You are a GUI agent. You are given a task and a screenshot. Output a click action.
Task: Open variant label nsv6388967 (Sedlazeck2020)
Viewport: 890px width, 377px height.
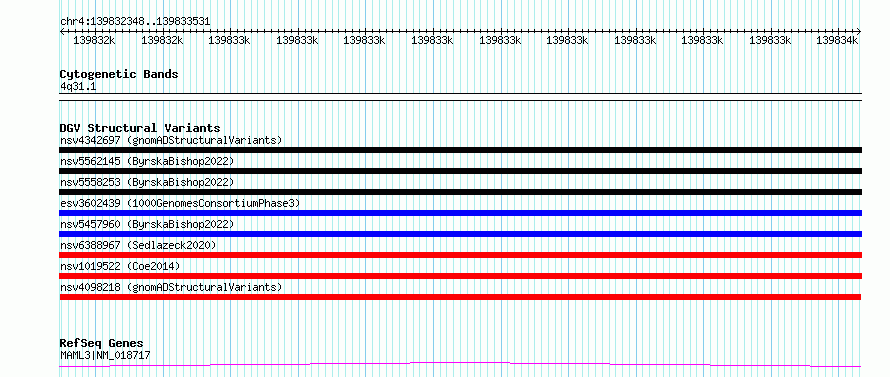click(x=138, y=245)
